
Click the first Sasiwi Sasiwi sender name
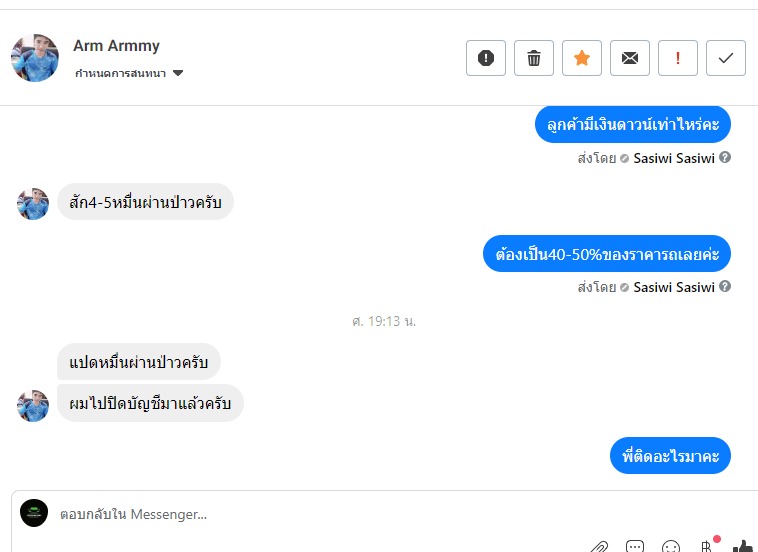pos(674,158)
